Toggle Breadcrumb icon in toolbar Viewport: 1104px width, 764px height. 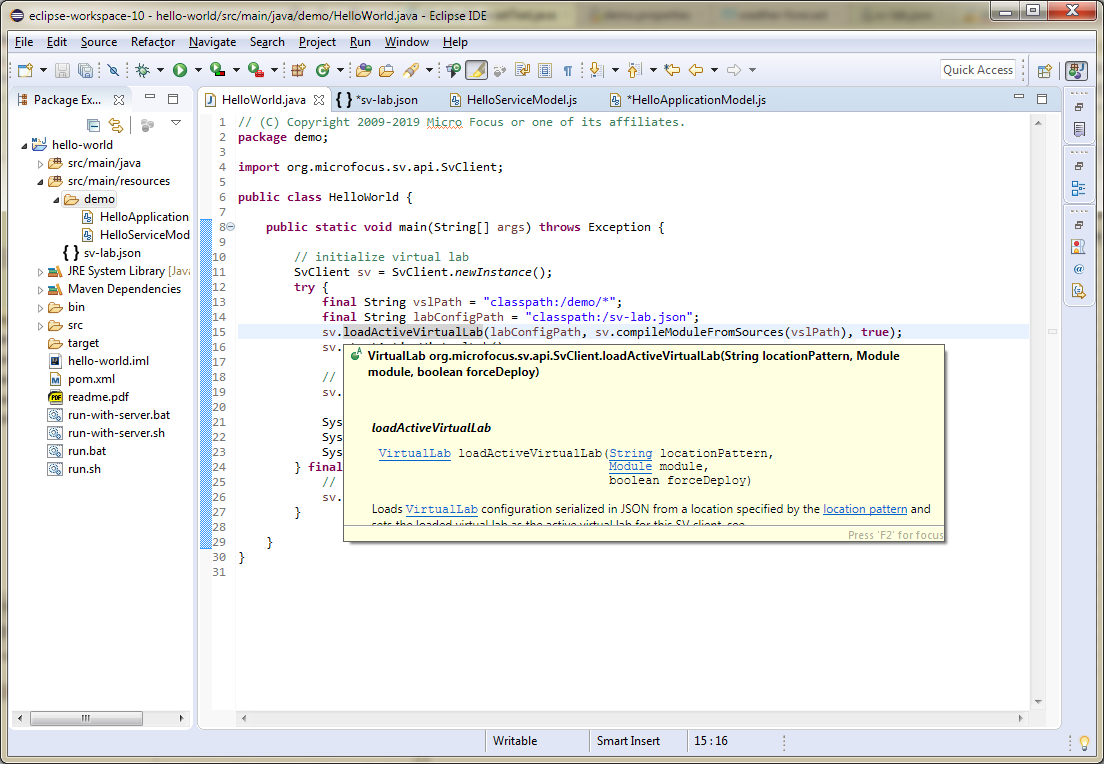(x=453, y=70)
